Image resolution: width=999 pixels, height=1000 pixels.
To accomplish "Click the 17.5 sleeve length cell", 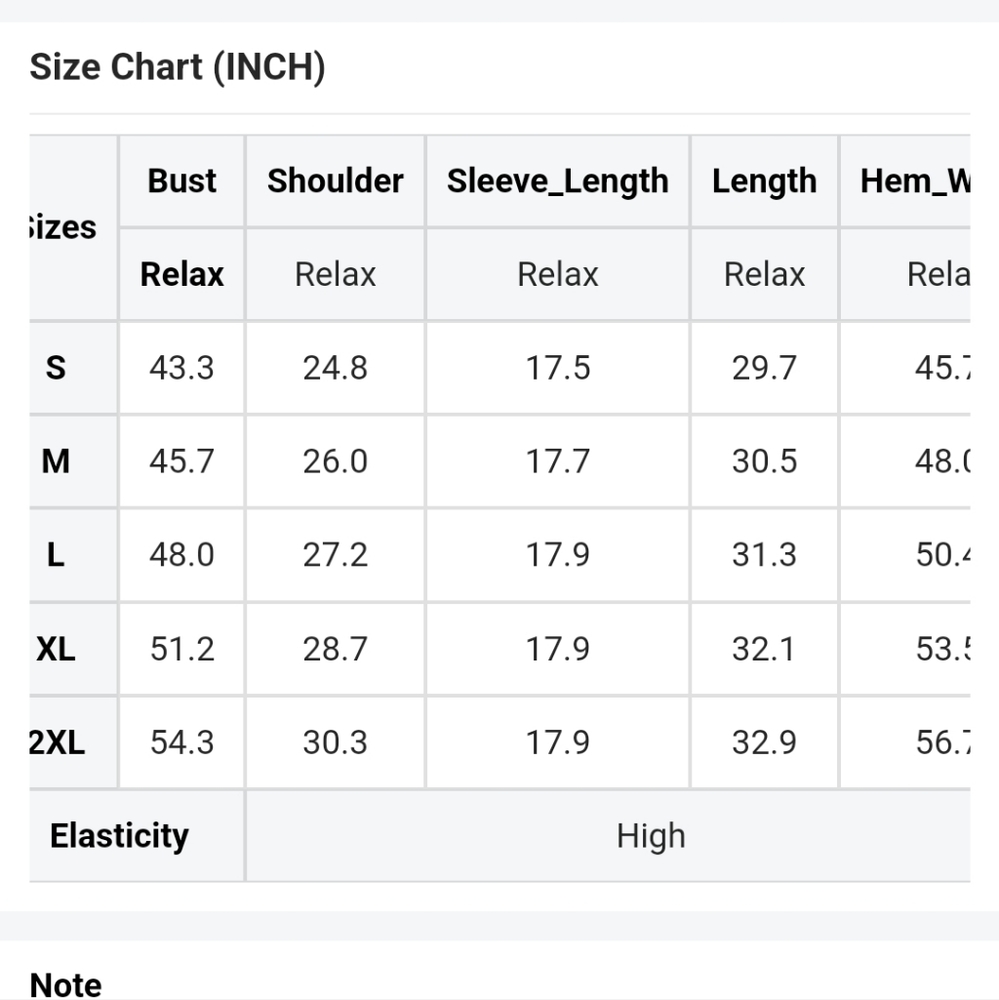I will pos(558,367).
